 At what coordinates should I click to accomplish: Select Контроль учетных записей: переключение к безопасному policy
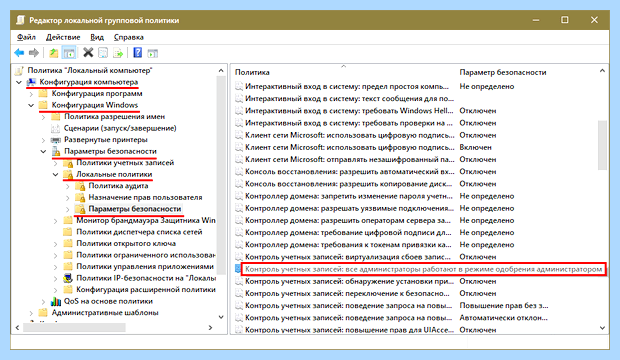[347, 294]
